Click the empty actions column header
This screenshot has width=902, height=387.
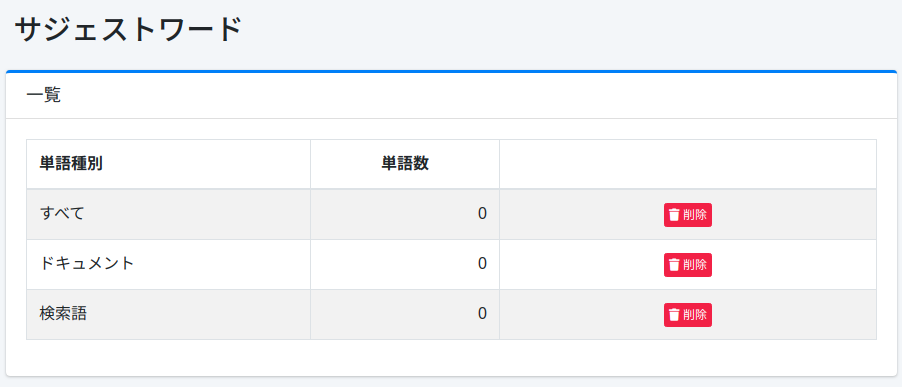pyautogui.click(x=688, y=164)
